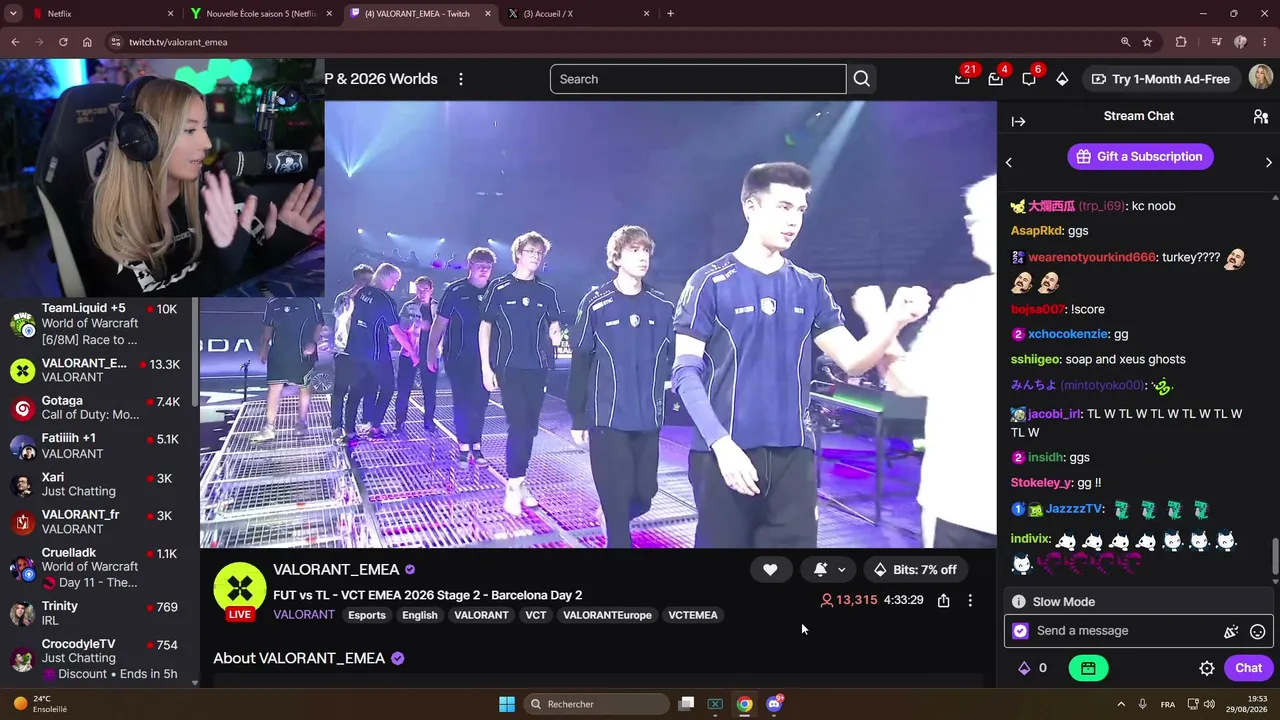Click Gift a Subscription button
Screen dimensions: 1280x720
coord(1140,157)
